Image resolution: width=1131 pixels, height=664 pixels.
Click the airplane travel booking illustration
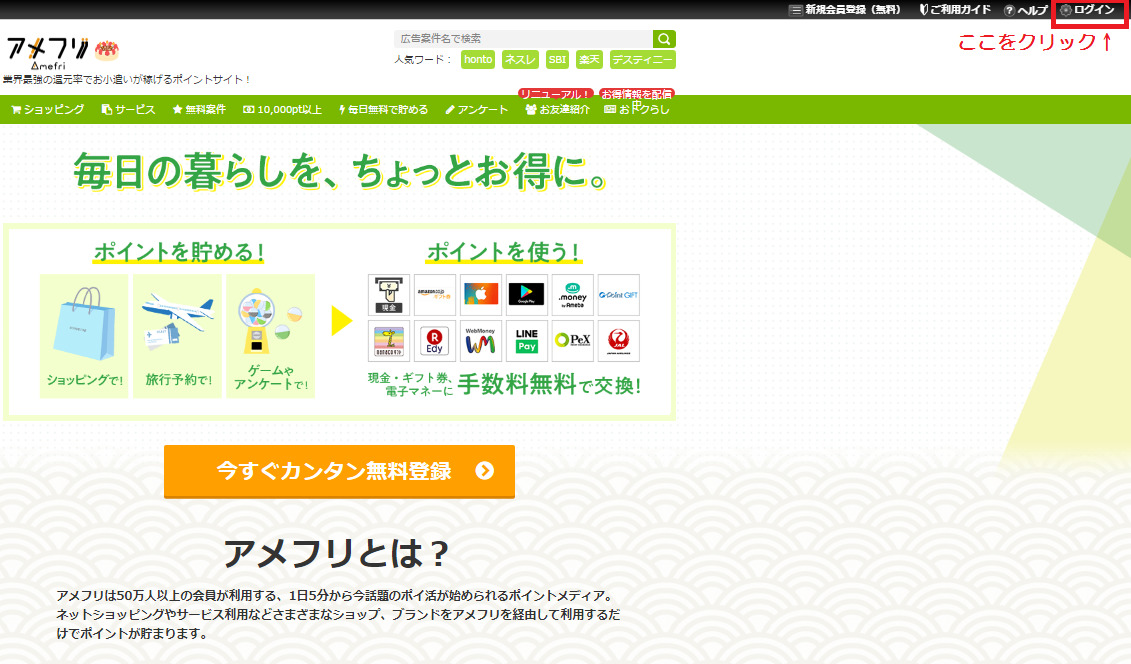(x=177, y=321)
